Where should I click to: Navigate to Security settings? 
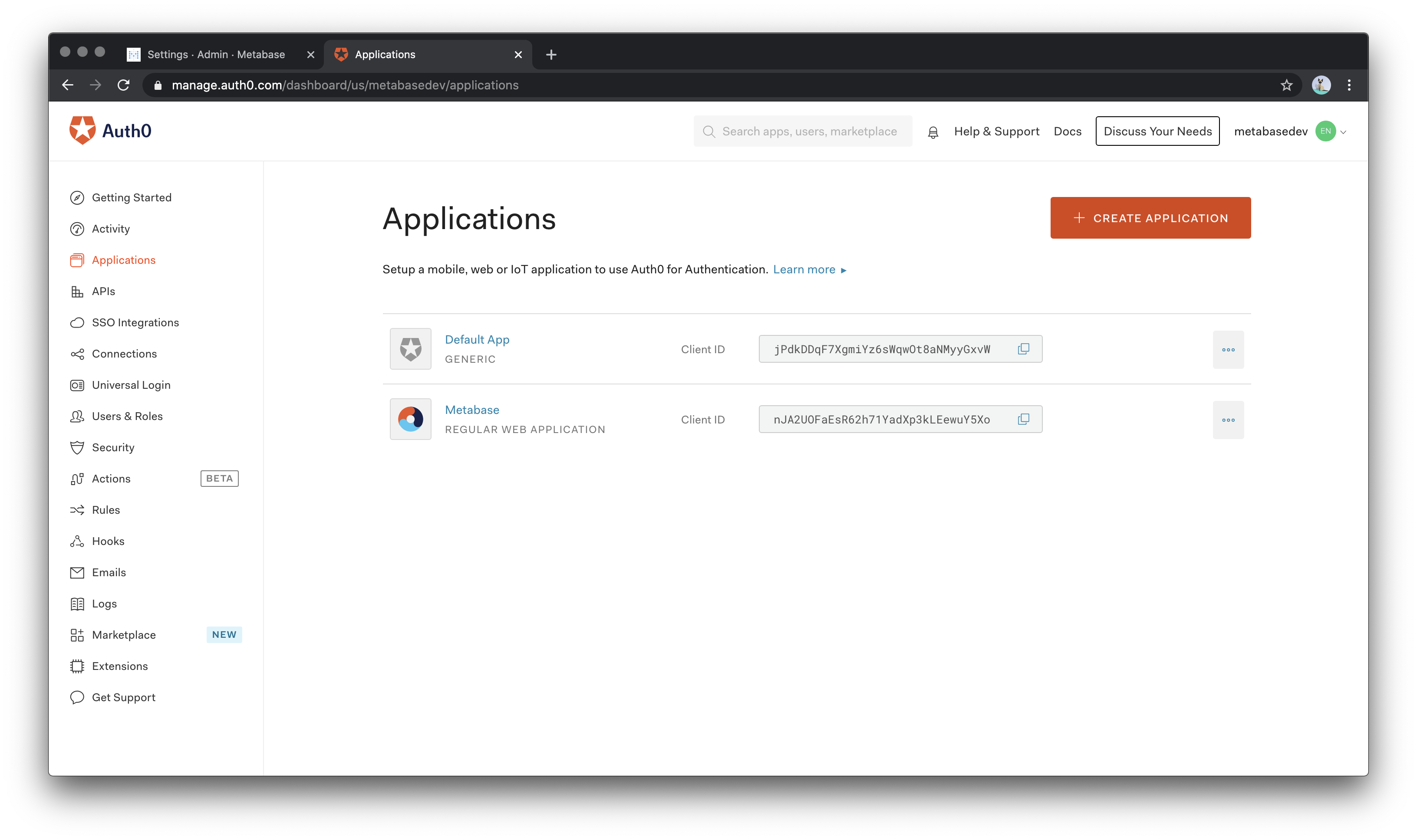[113, 447]
